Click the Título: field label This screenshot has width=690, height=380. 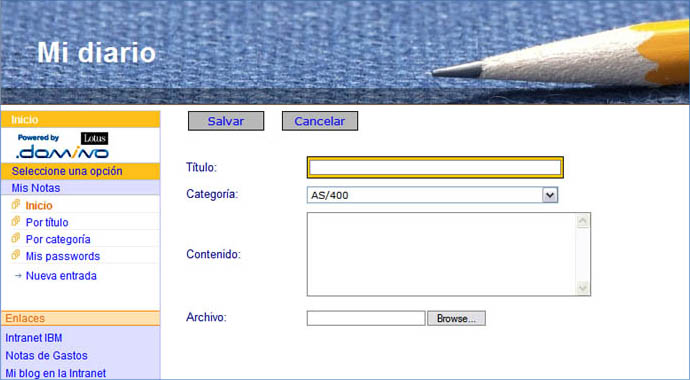click(202, 167)
